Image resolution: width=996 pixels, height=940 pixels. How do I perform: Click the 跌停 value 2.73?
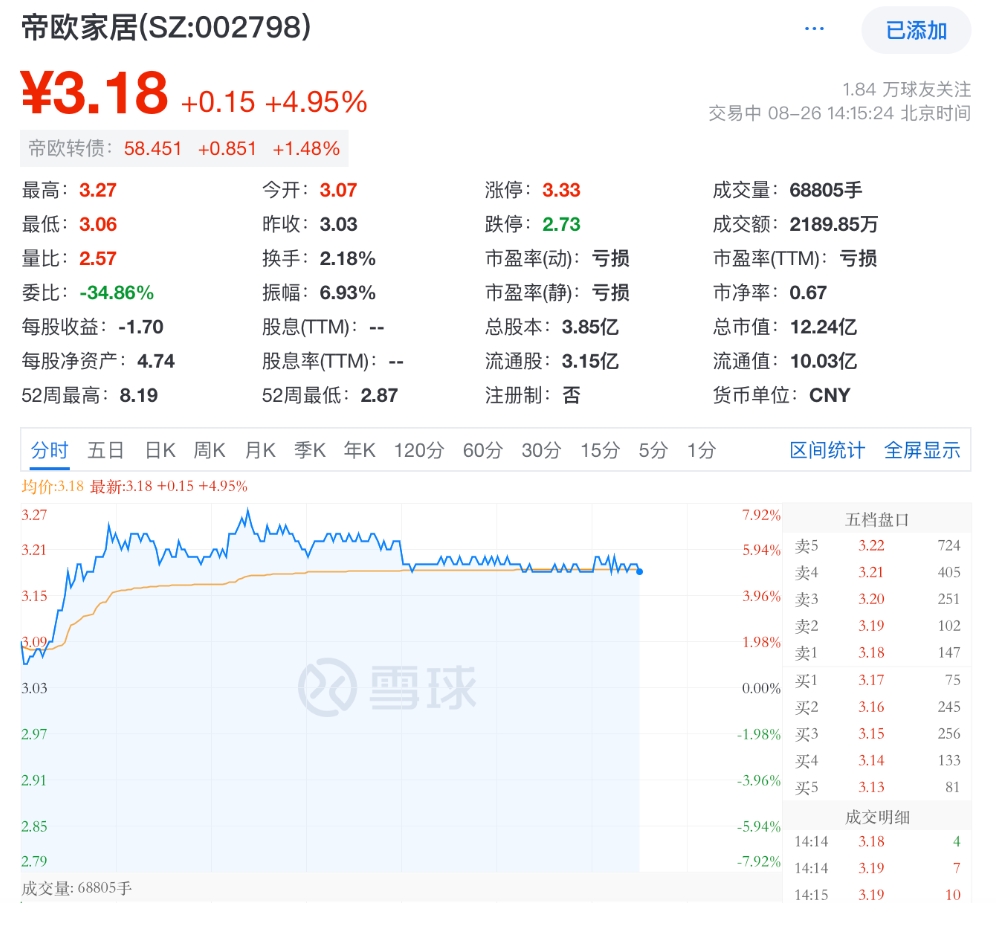561,224
